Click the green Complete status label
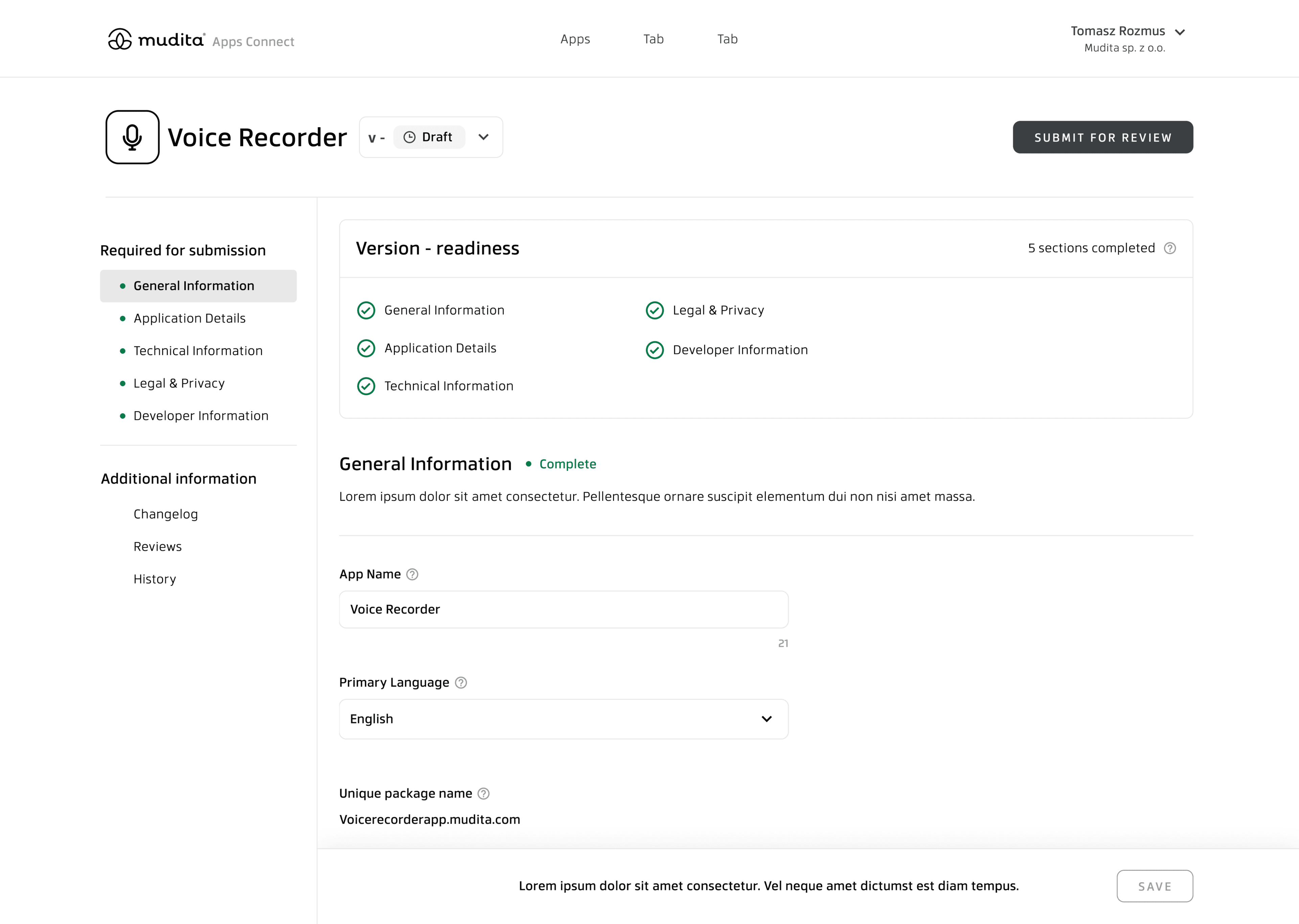The width and height of the screenshot is (1299, 924). (x=568, y=464)
